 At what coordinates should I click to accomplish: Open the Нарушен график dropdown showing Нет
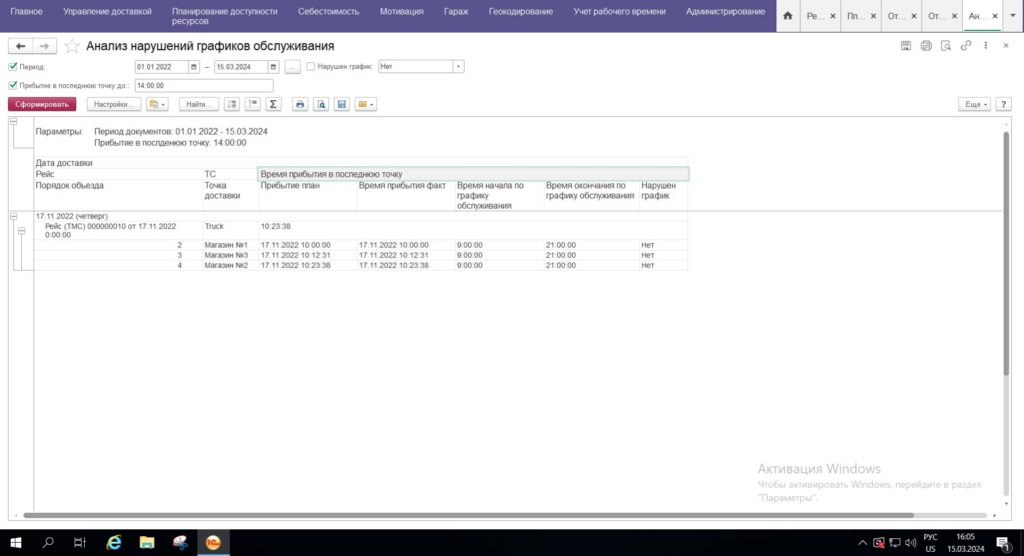[x=459, y=67]
